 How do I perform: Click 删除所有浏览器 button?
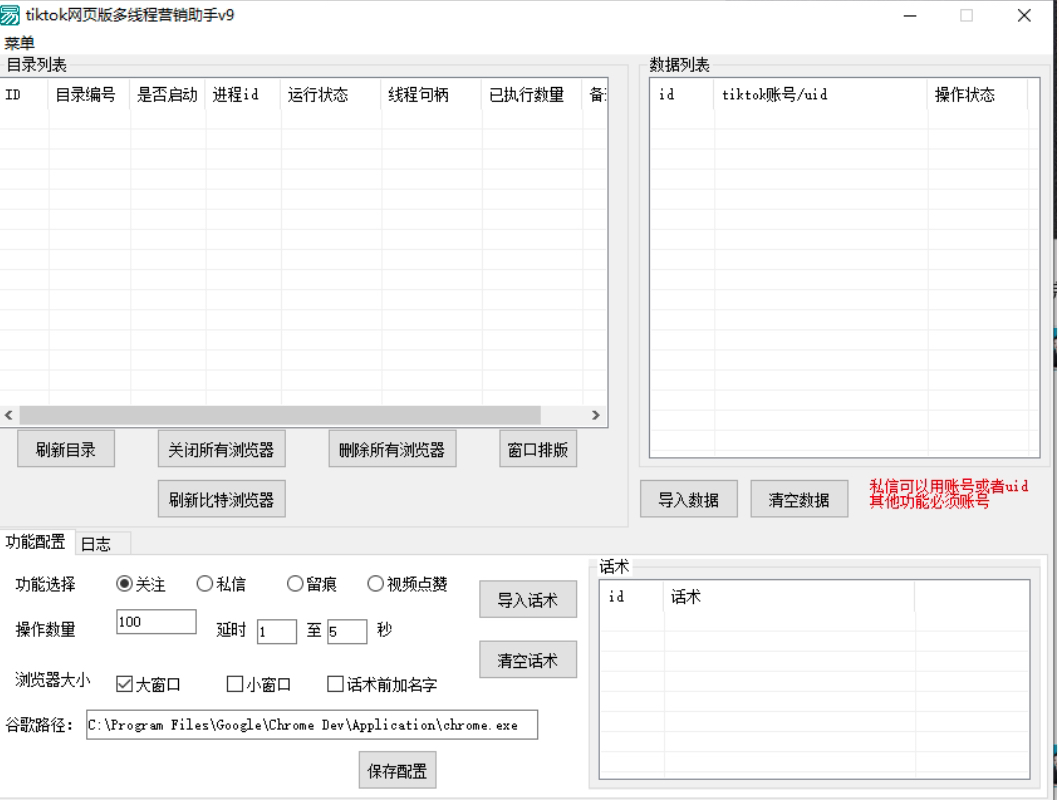pyautogui.click(x=392, y=450)
